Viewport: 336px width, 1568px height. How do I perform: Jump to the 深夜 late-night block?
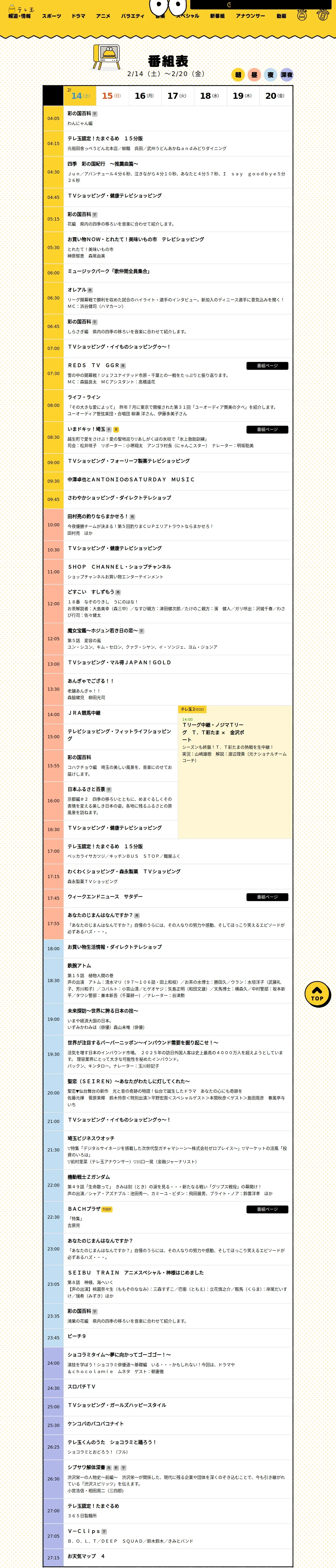[287, 75]
